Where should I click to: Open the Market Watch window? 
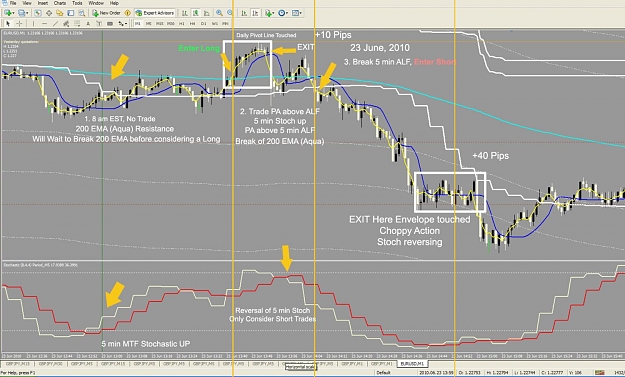pyautogui.click(x=38, y=13)
